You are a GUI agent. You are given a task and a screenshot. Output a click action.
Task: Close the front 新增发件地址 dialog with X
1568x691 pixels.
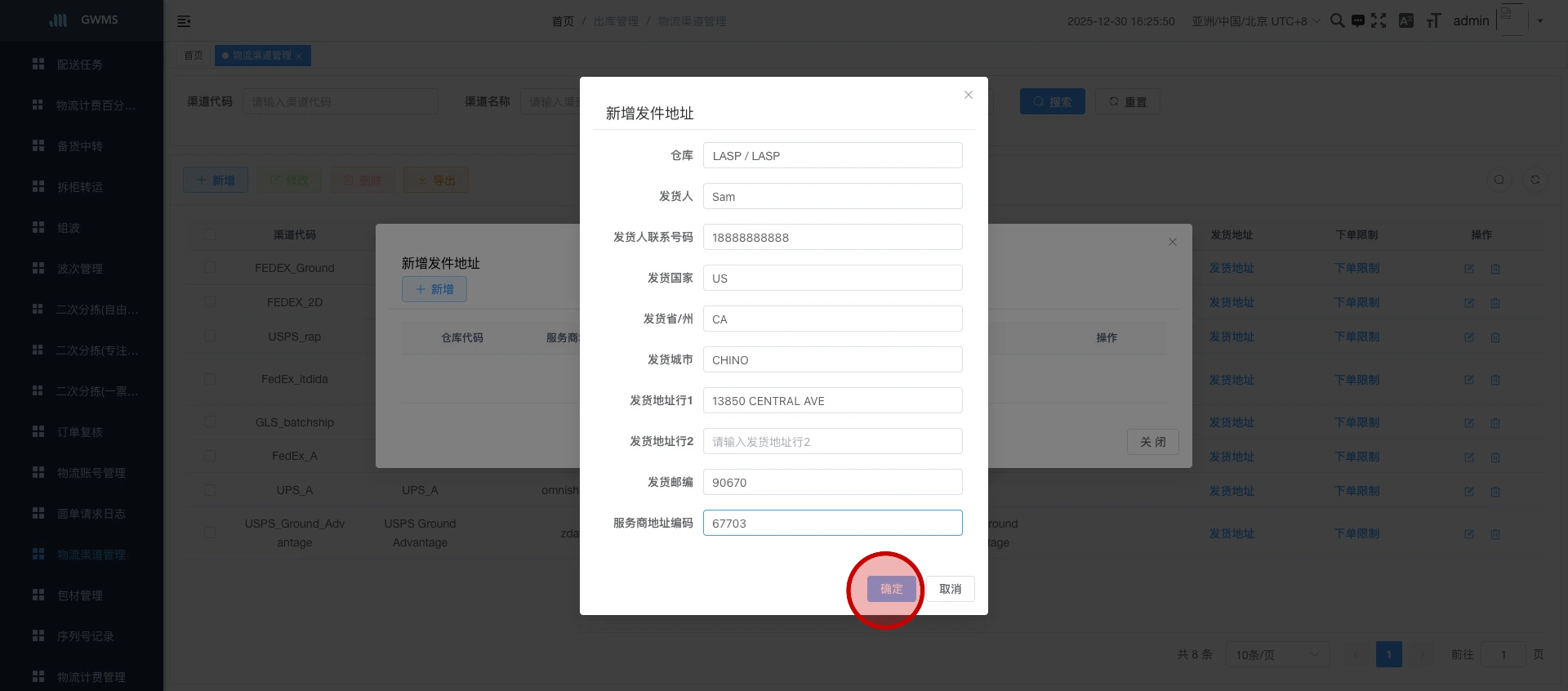[968, 95]
